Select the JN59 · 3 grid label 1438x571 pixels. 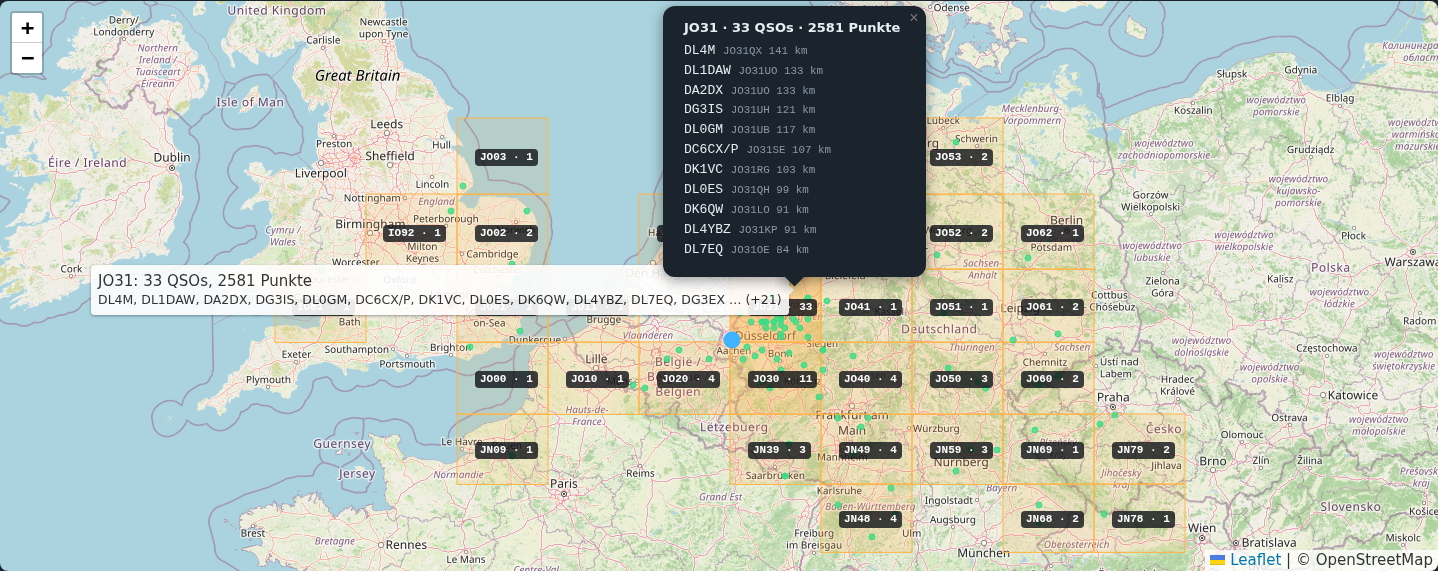pos(961,450)
